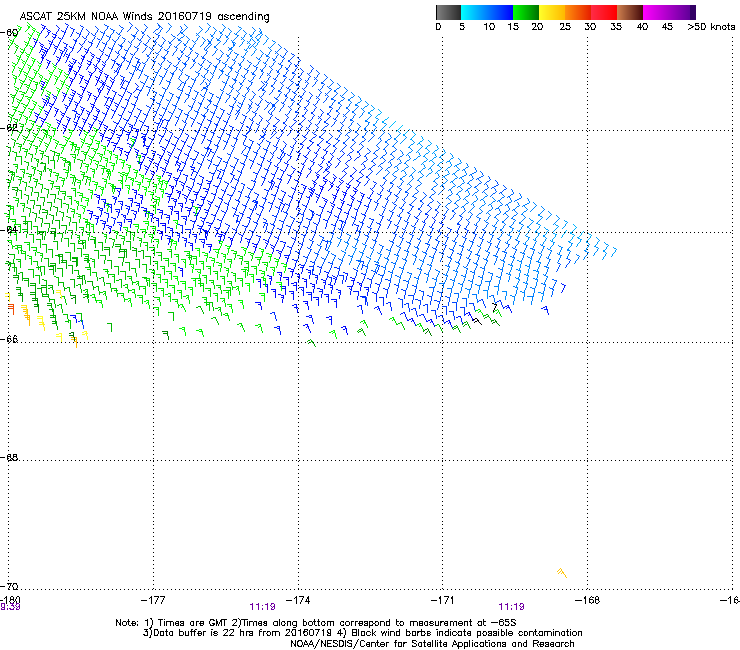Click the '-174' longitude label
740x650 pixels.
pyautogui.click(x=298, y=600)
